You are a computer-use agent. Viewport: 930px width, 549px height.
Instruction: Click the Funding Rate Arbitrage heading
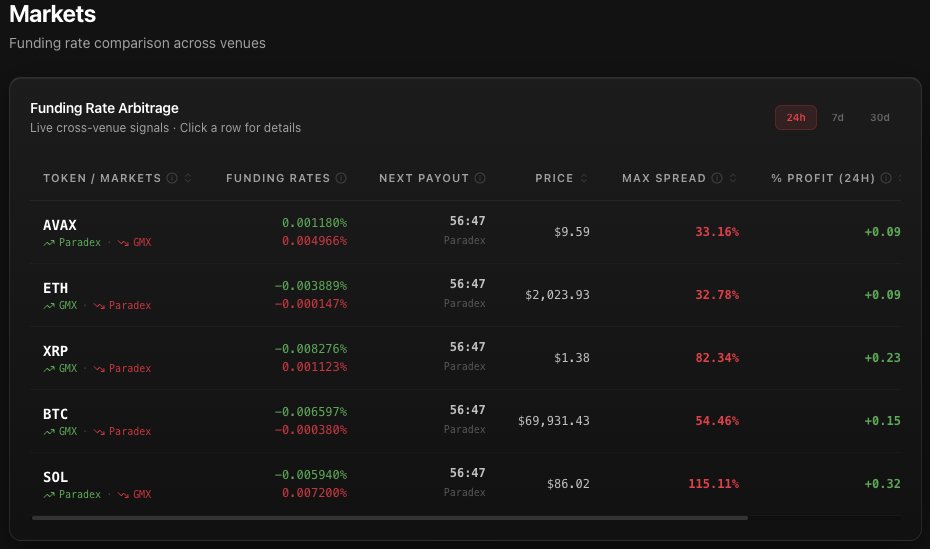click(x=104, y=108)
